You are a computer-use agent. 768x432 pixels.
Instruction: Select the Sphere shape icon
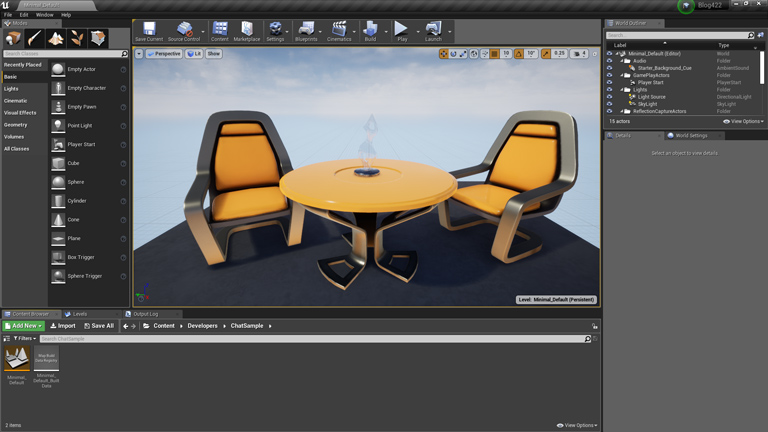(x=58, y=182)
